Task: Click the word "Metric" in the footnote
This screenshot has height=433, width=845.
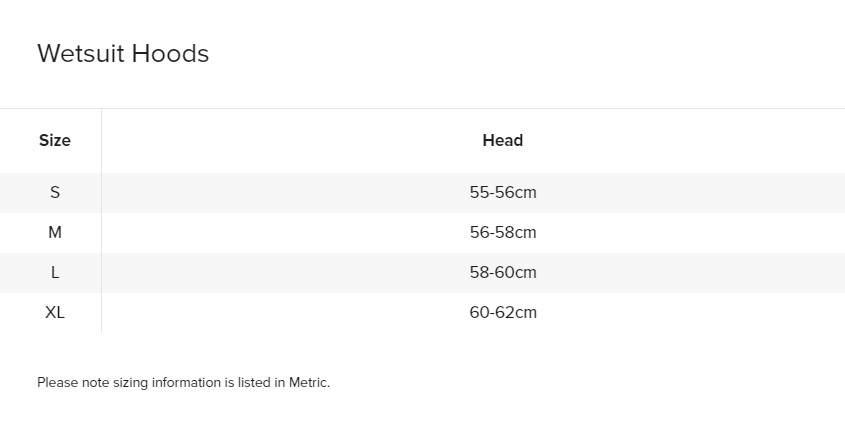Action: [308, 382]
